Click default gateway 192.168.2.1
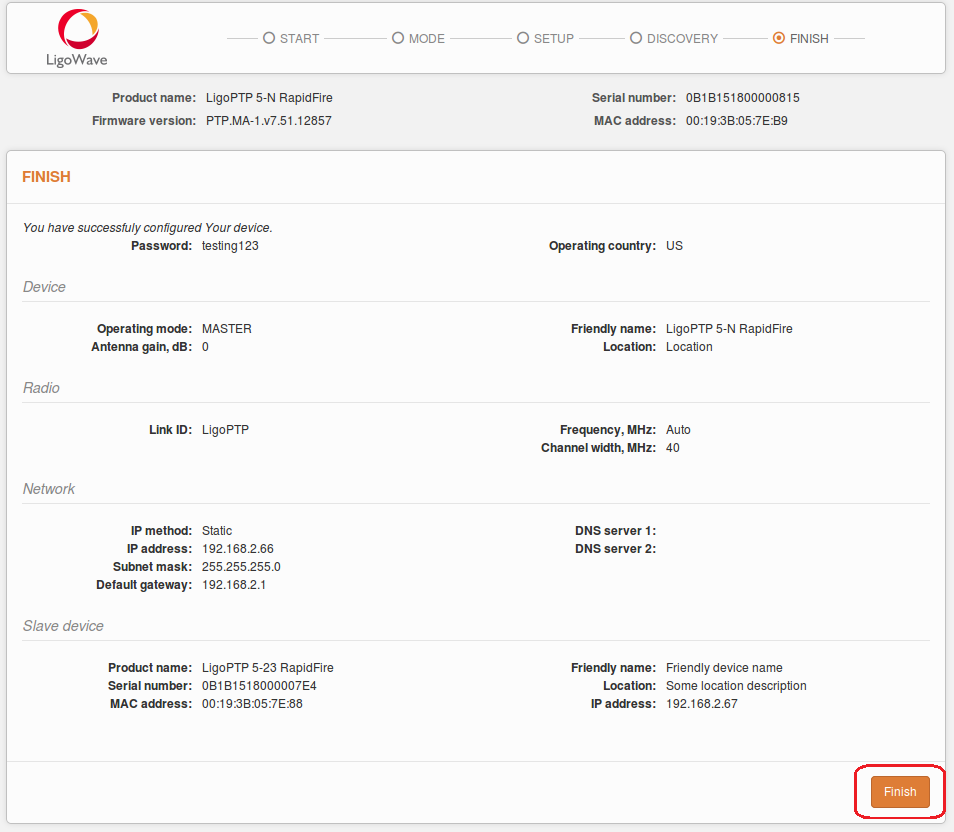Image resolution: width=954 pixels, height=832 pixels. [x=234, y=584]
